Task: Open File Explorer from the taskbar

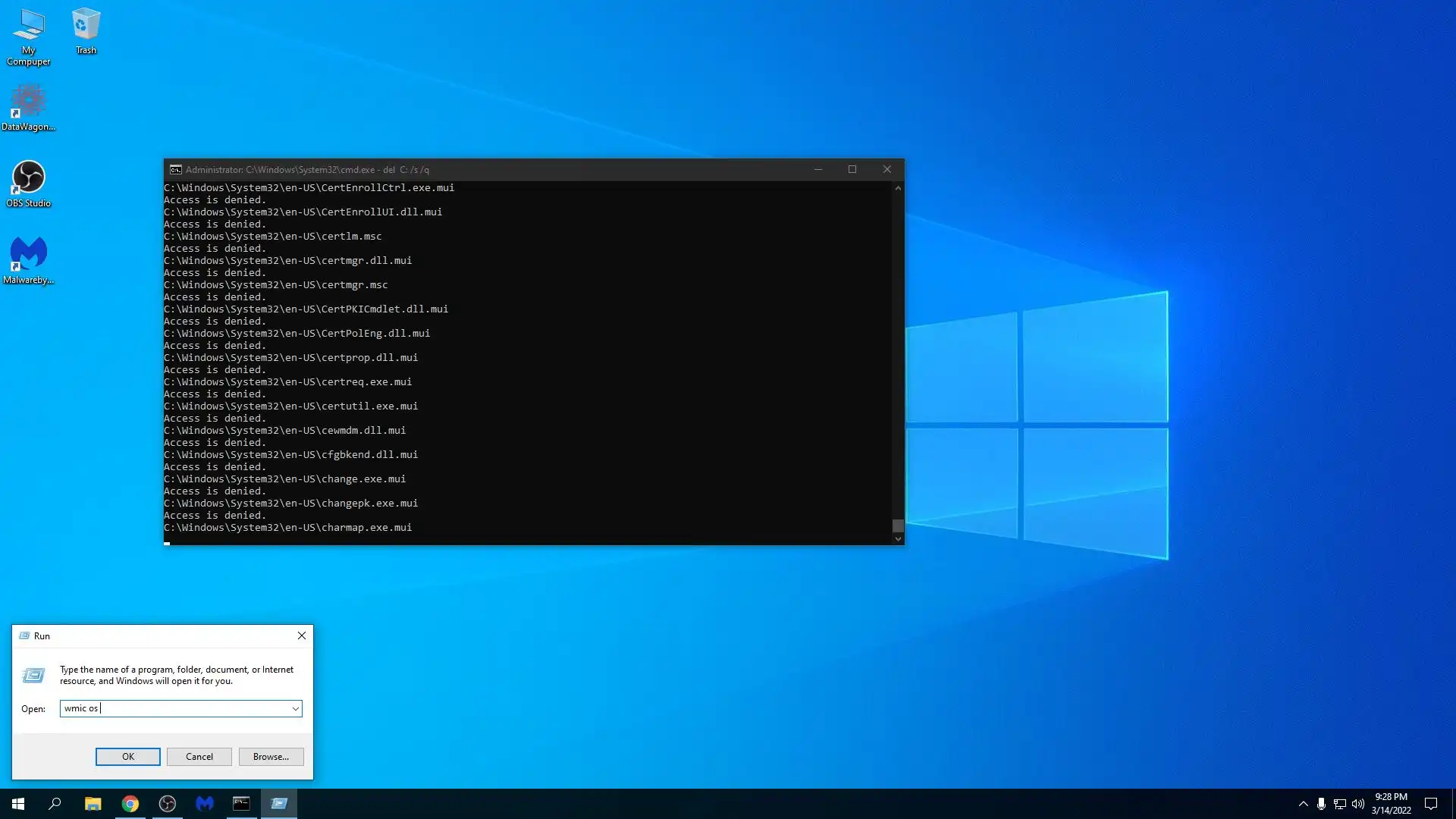Action: [93, 804]
